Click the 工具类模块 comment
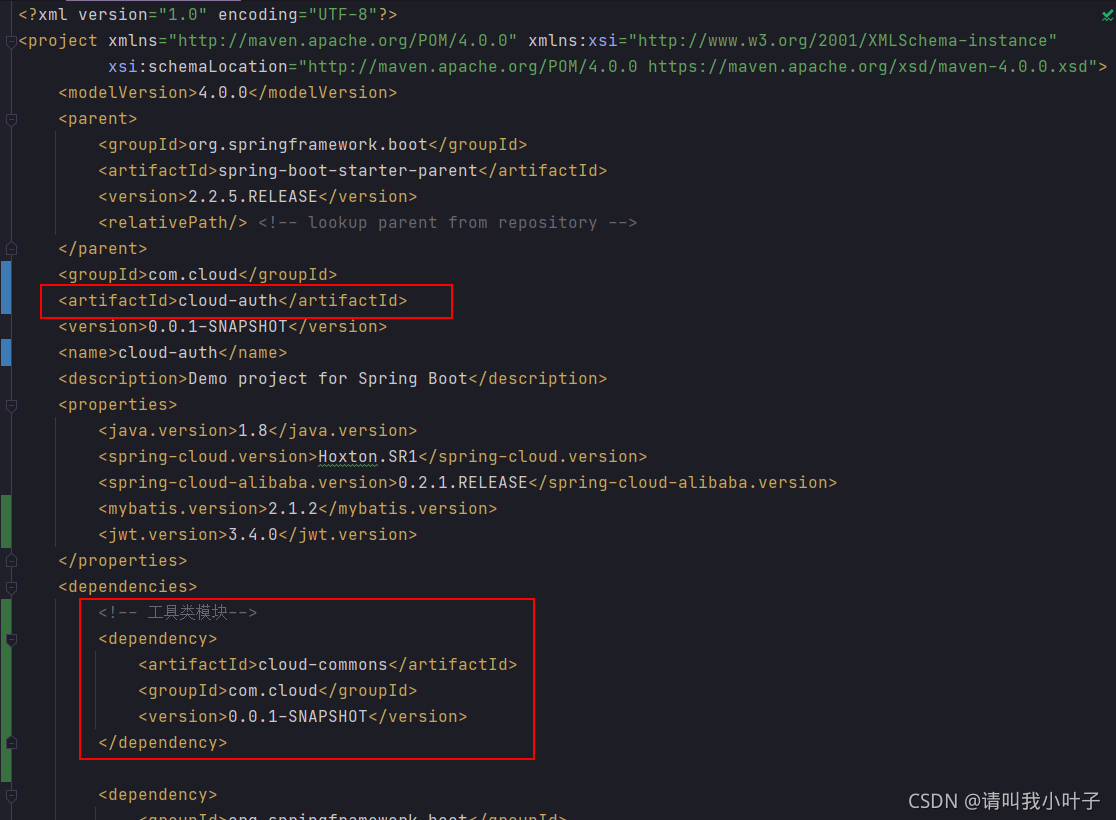This screenshot has height=820, width=1116. coord(178,612)
